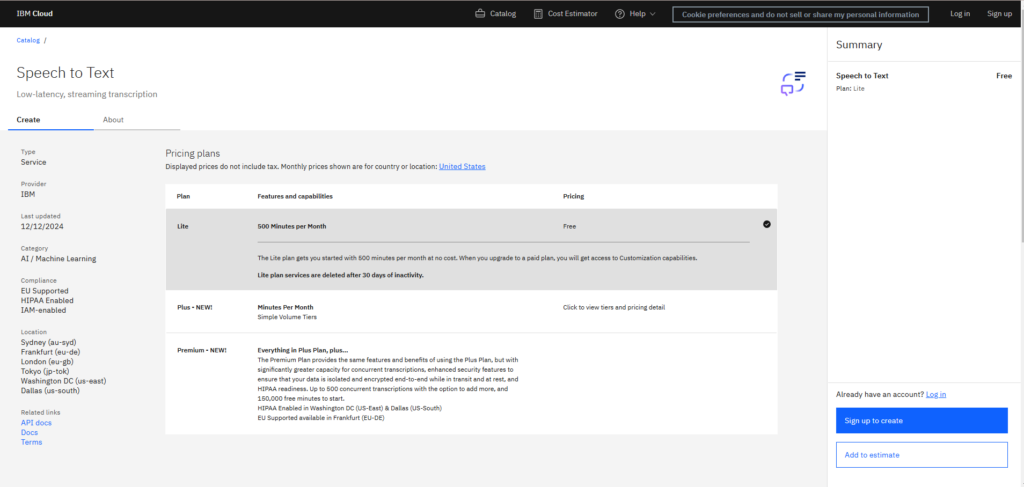Image resolution: width=1024 pixels, height=487 pixels.
Task: Click Frankfurt (eu-de) location
Action: point(51,352)
